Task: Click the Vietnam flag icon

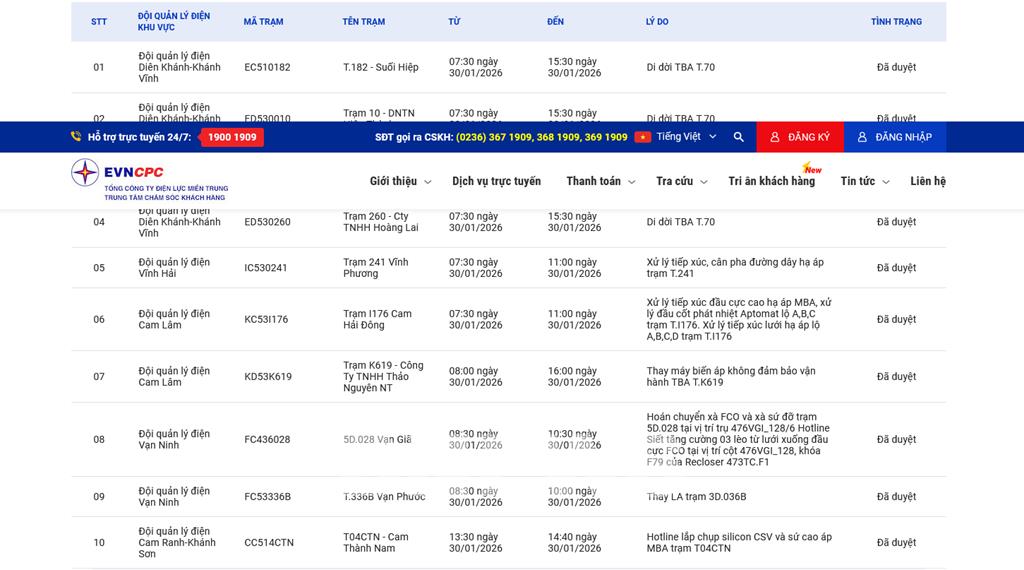Action: [642, 137]
